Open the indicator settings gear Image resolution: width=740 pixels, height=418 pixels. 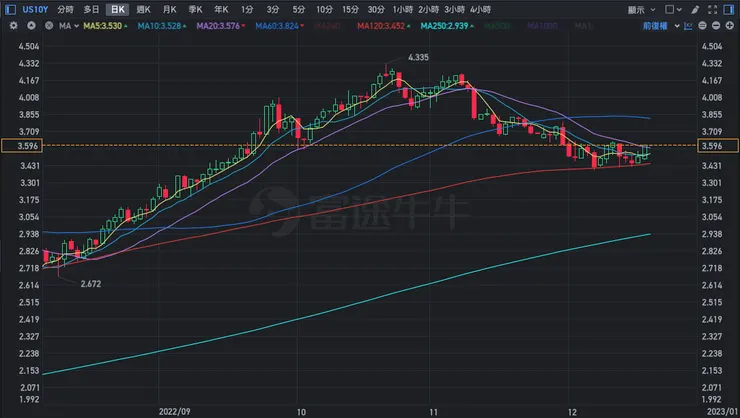(x=14, y=26)
